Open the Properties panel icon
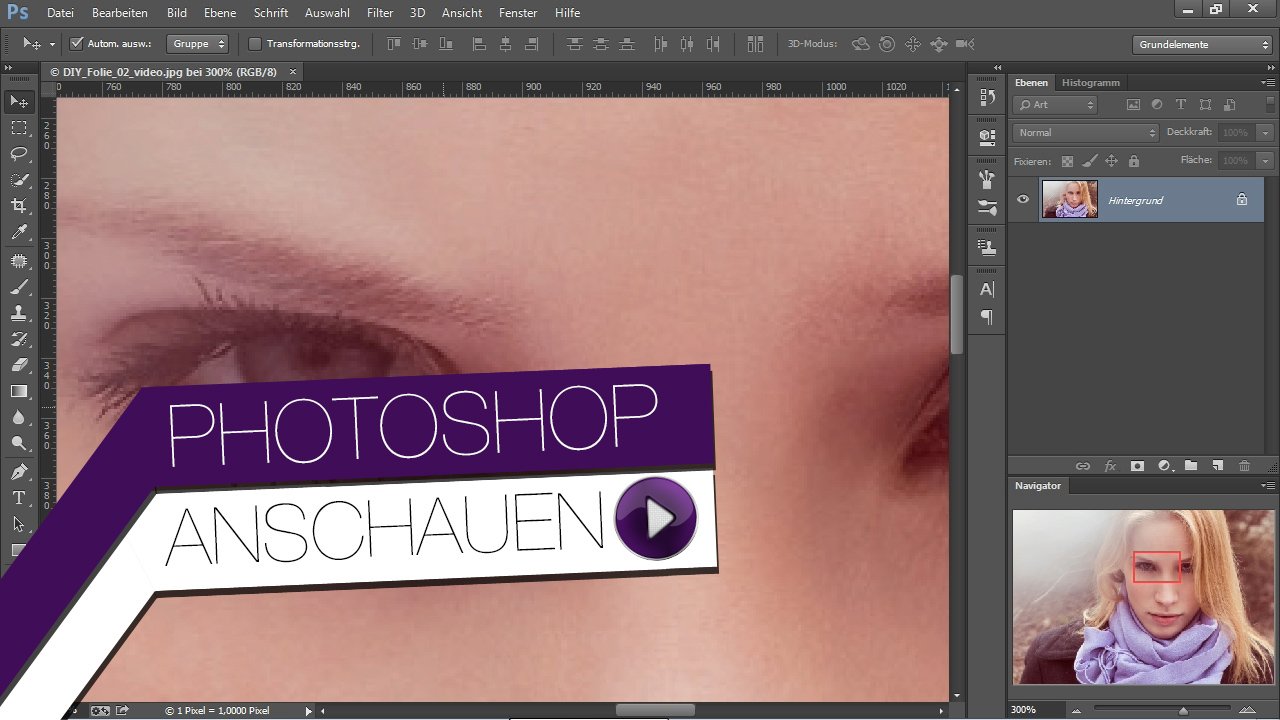 pos(987,137)
